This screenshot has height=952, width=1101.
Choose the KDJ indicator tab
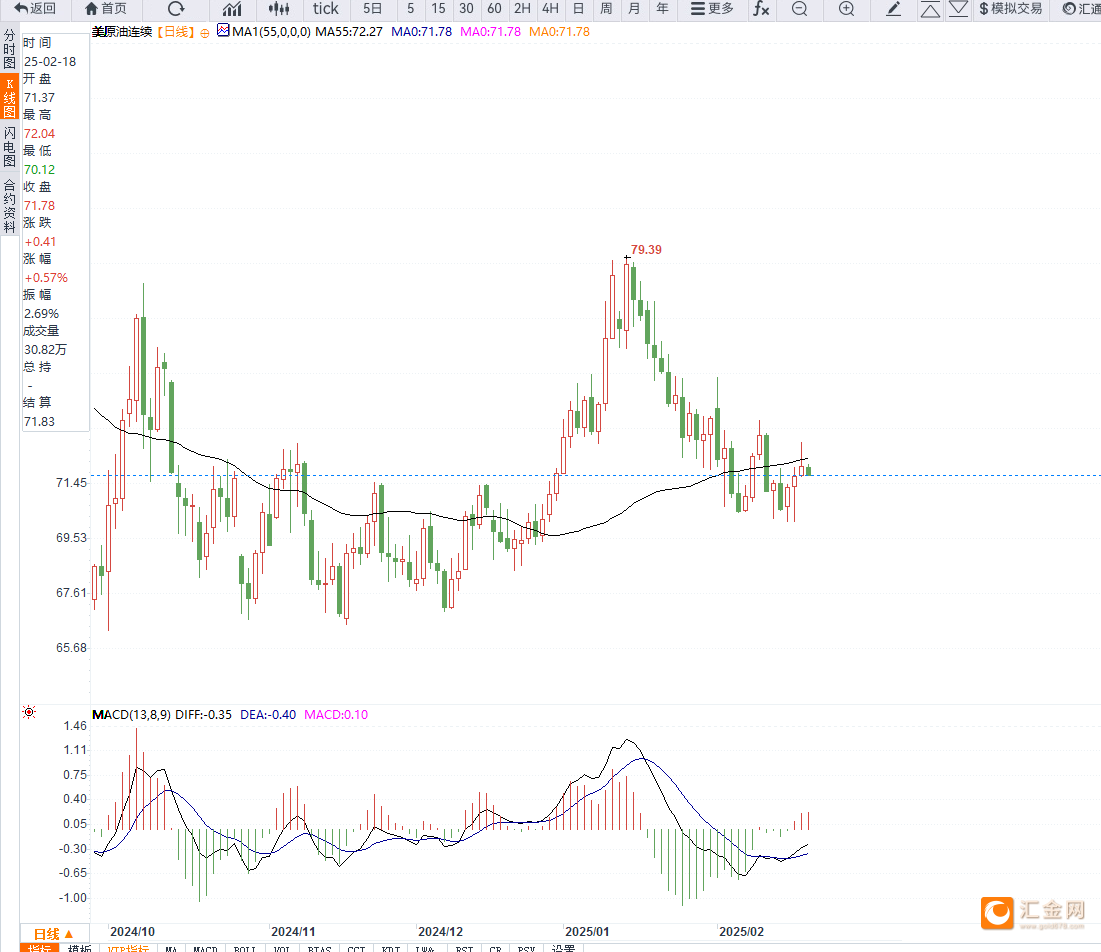click(391, 948)
